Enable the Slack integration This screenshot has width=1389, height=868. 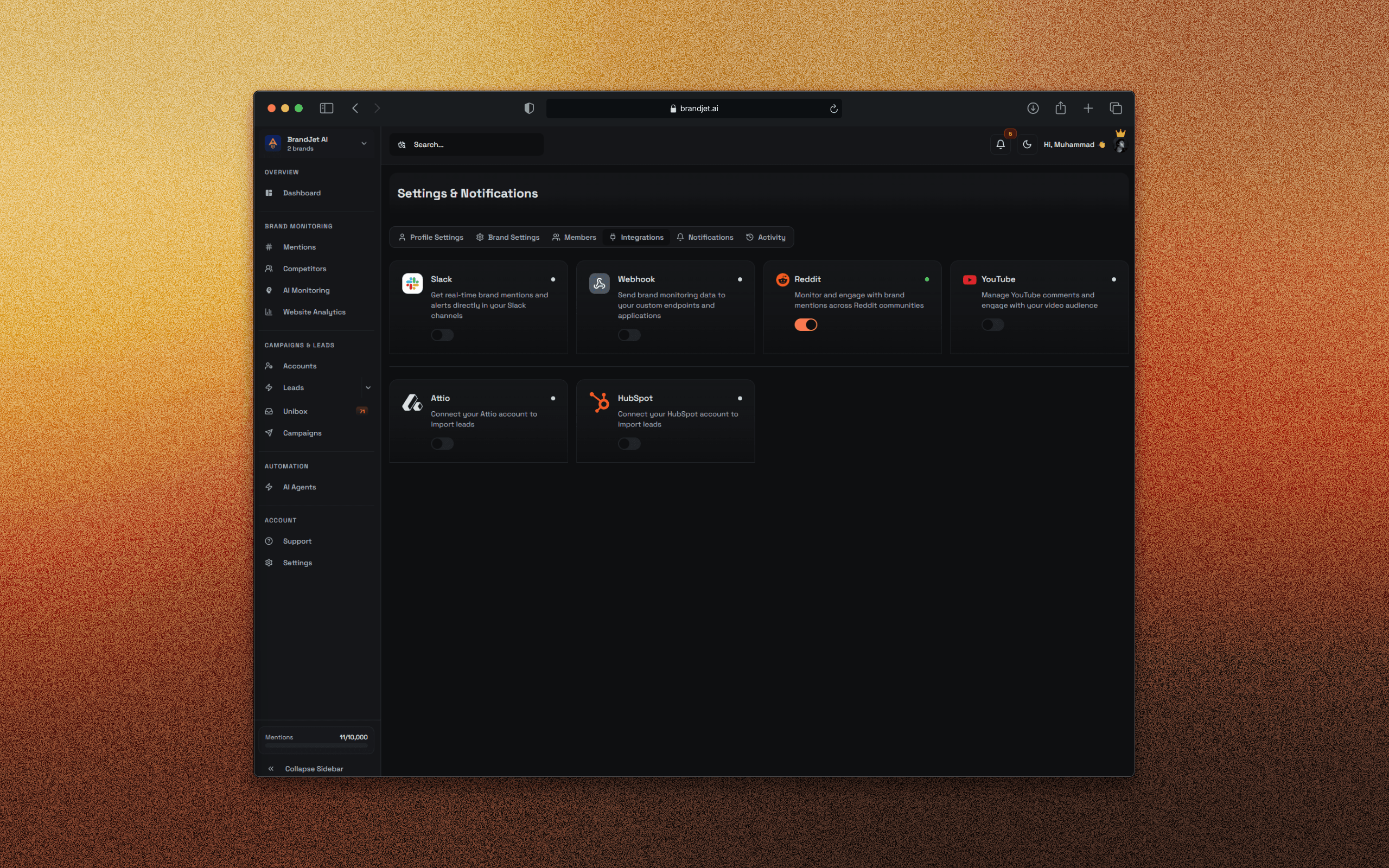(441, 335)
